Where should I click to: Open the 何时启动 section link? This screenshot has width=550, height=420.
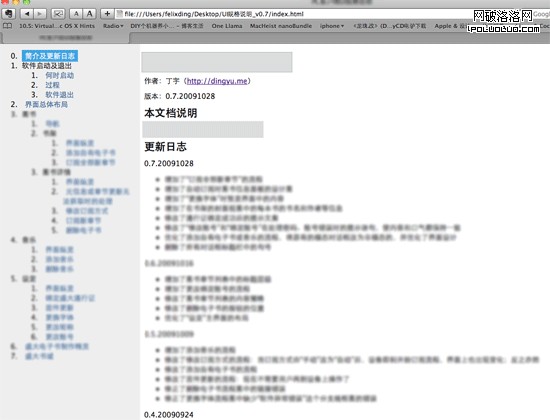pos(60,75)
